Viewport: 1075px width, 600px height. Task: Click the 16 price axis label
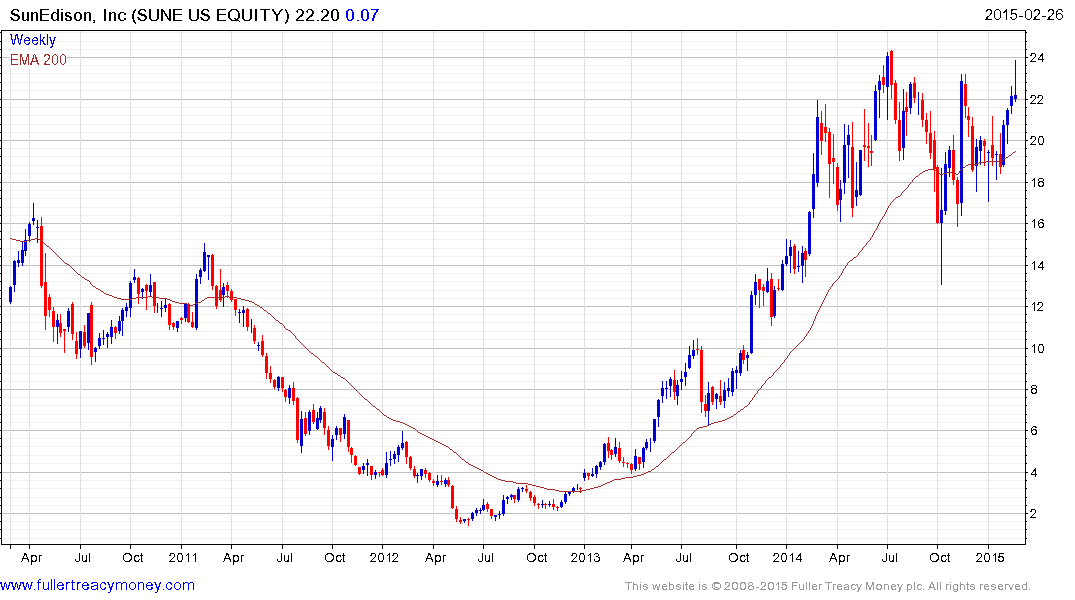(x=1037, y=224)
